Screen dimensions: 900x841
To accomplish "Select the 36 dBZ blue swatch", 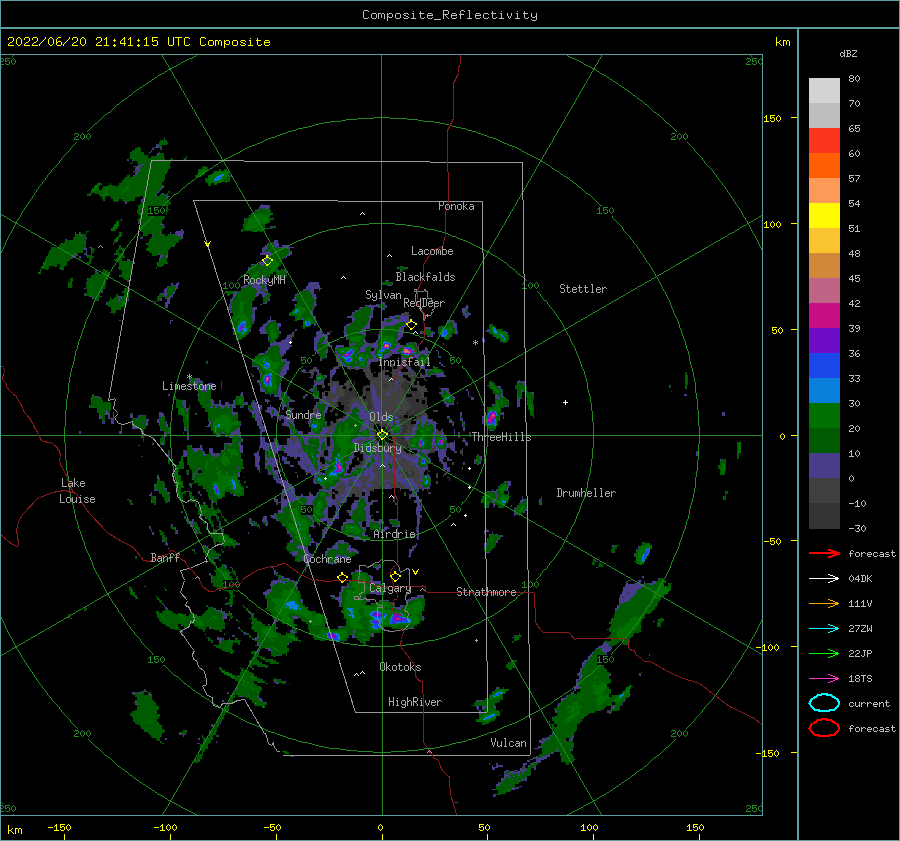I will coord(824,365).
